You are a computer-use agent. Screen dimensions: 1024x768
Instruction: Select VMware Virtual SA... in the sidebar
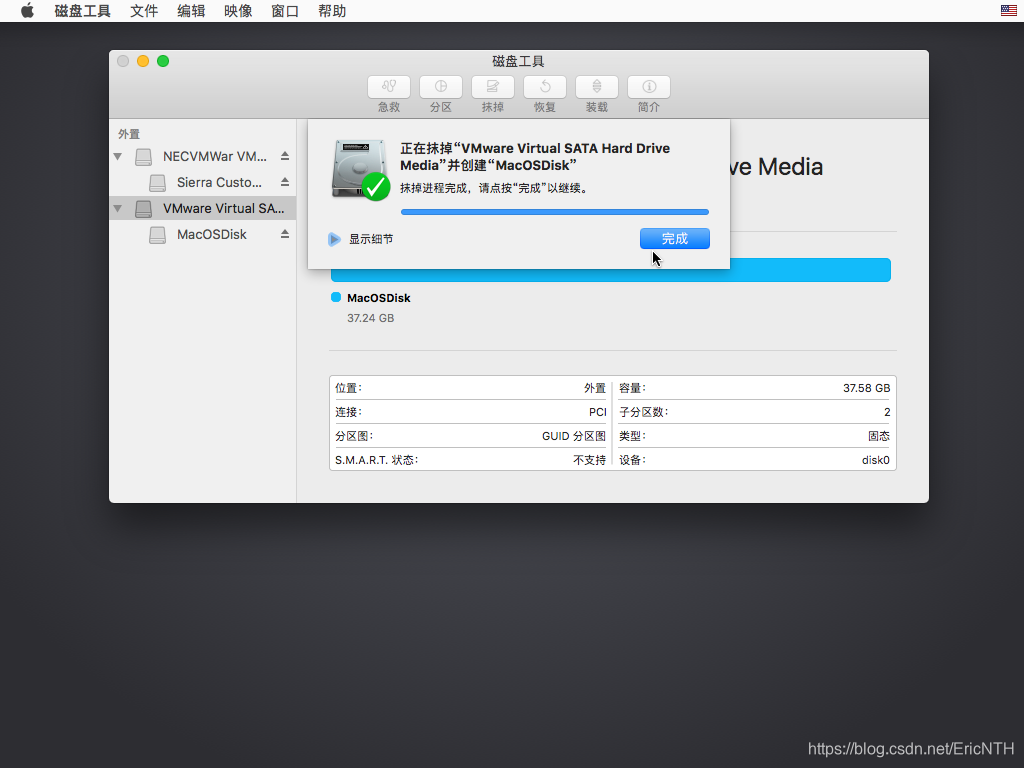tap(202, 208)
